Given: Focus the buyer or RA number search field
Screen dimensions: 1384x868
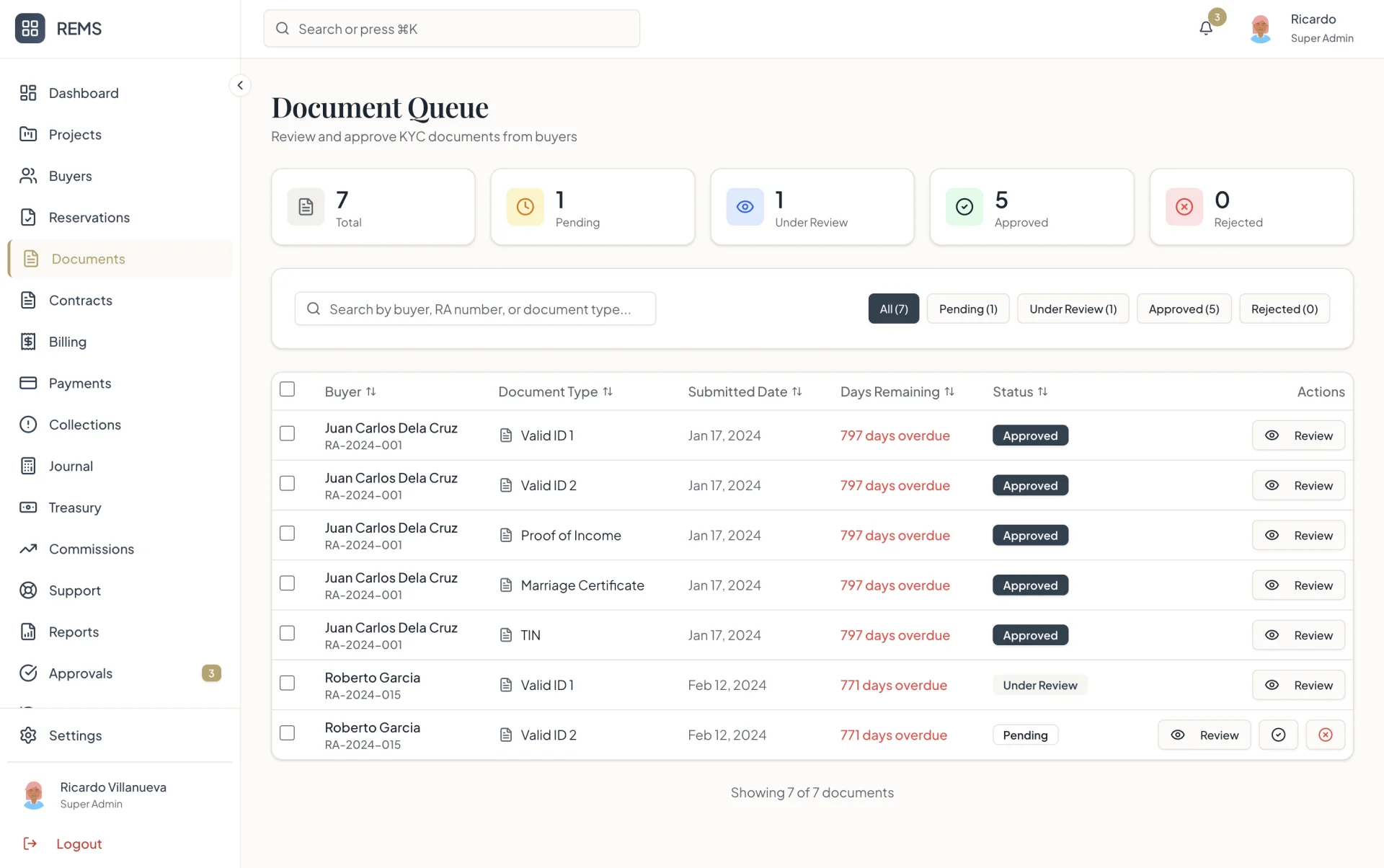Looking at the screenshot, I should click(x=476, y=309).
